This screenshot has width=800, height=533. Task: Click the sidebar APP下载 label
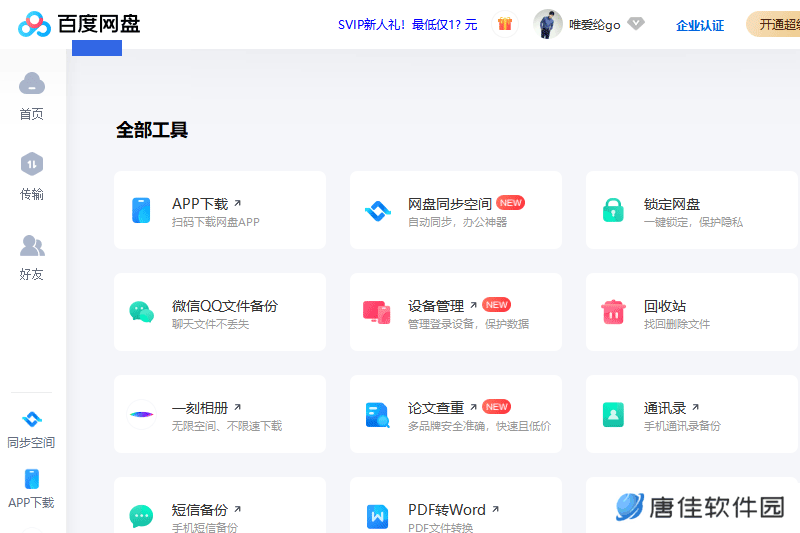pyautogui.click(x=32, y=503)
